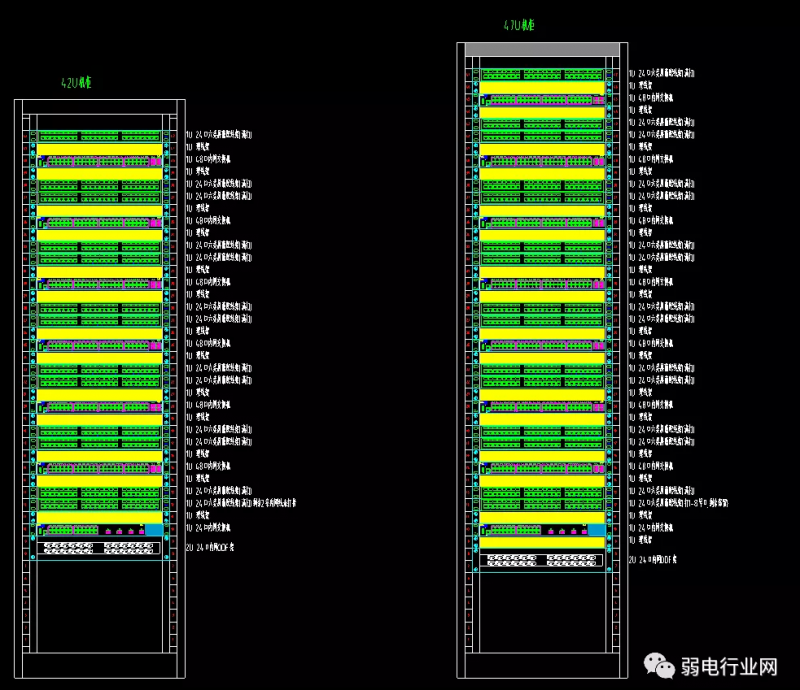Click the magenta ports on the 42U rack's top switch
This screenshot has width=800, height=690.
point(155,160)
